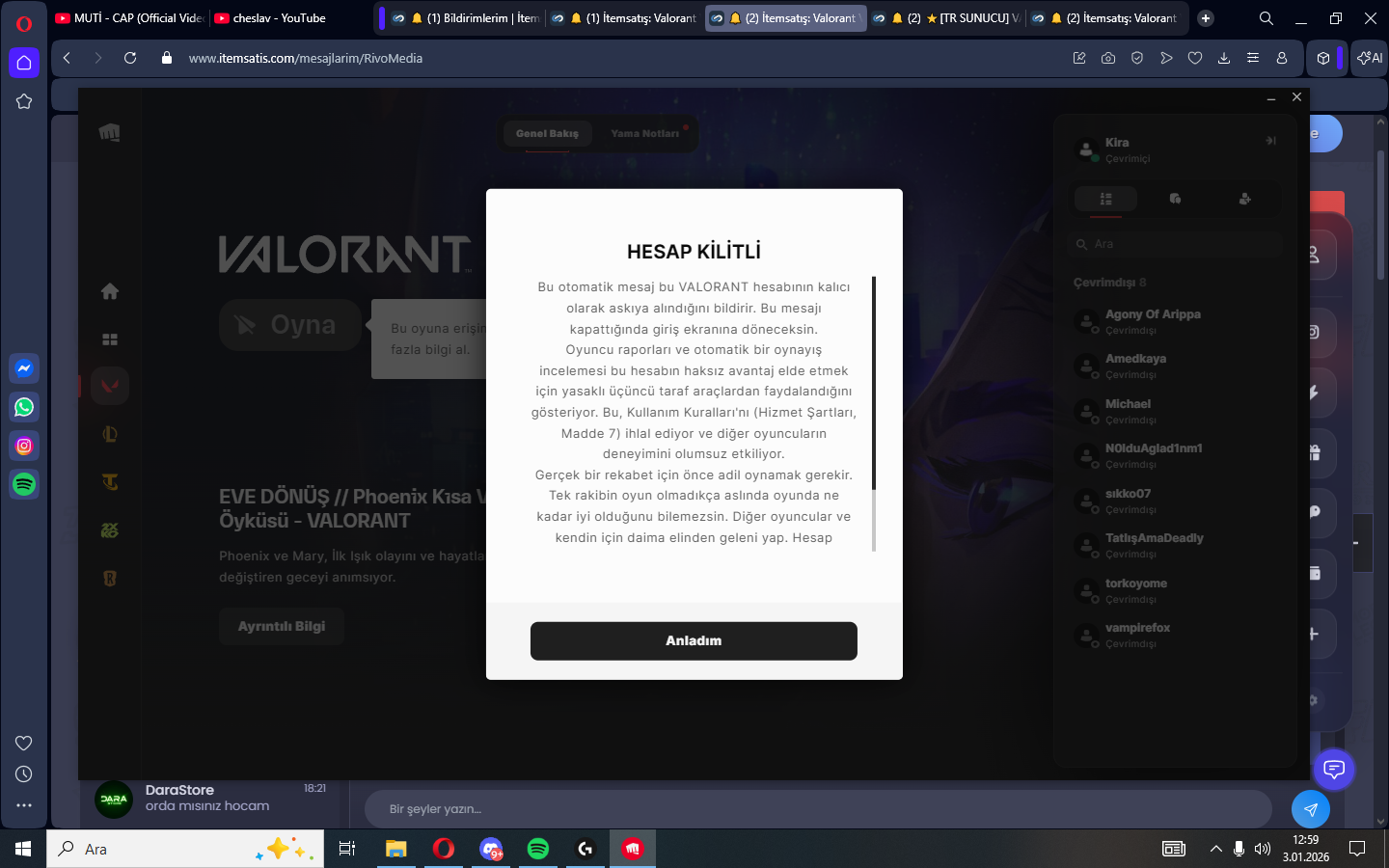Click the Oyna play button
The image size is (1389, 868).
tap(290, 325)
